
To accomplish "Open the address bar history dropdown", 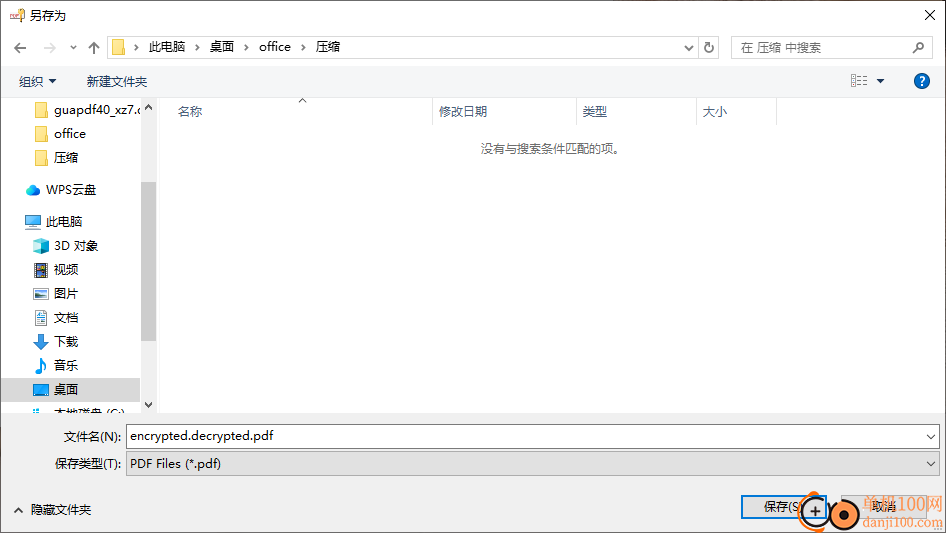I will pyautogui.click(x=688, y=48).
